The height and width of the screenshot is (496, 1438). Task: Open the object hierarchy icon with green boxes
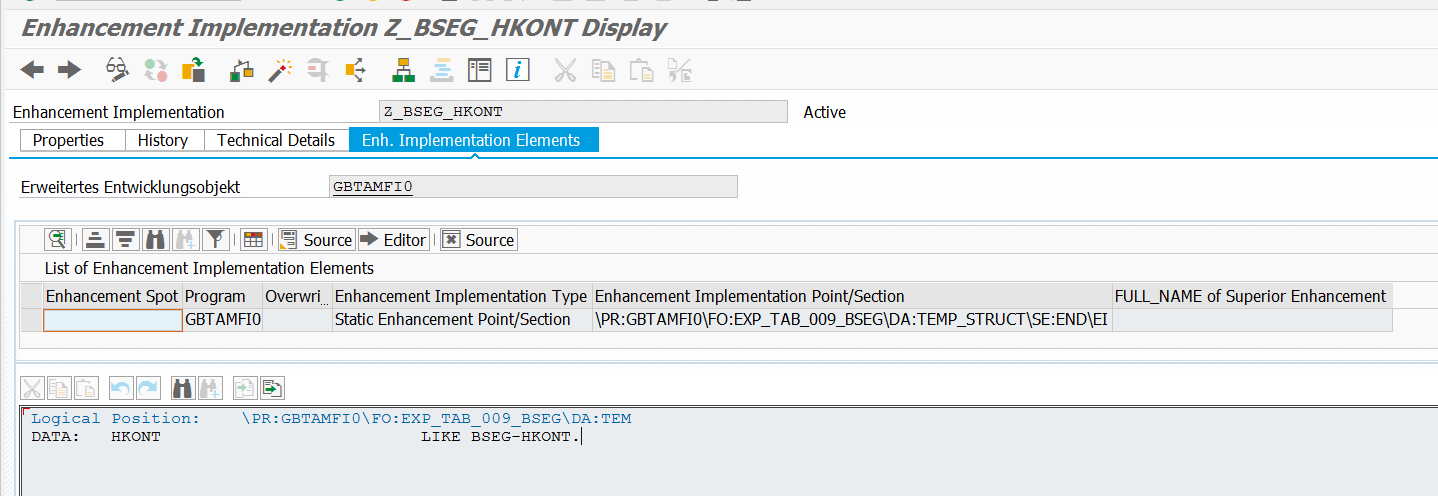point(404,70)
